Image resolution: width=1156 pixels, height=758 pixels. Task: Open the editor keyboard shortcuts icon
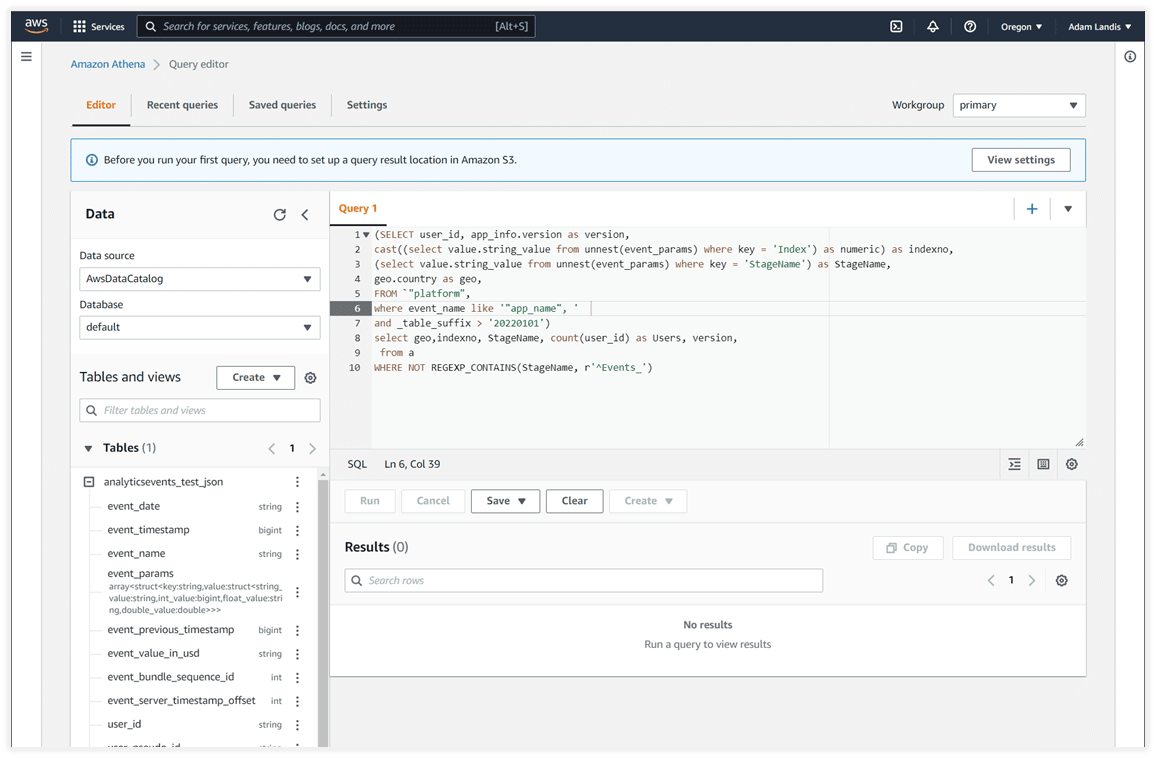(1043, 465)
